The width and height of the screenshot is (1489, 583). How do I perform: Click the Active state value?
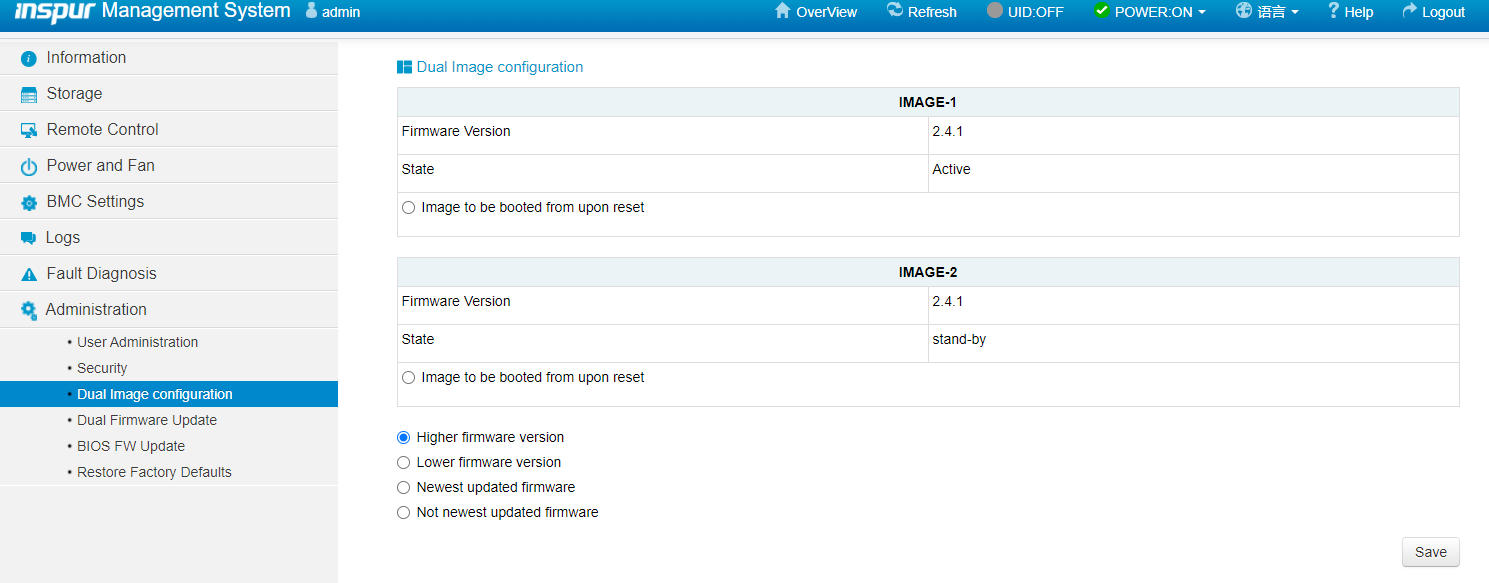click(x=951, y=169)
